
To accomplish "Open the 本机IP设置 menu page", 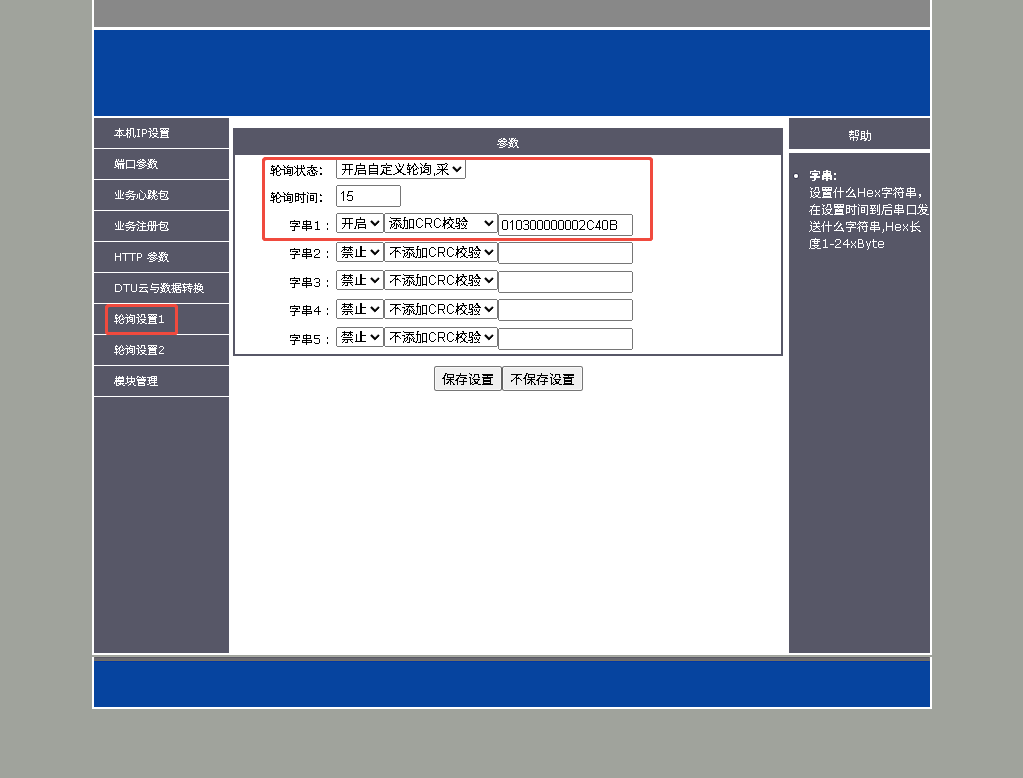I will tap(142, 133).
